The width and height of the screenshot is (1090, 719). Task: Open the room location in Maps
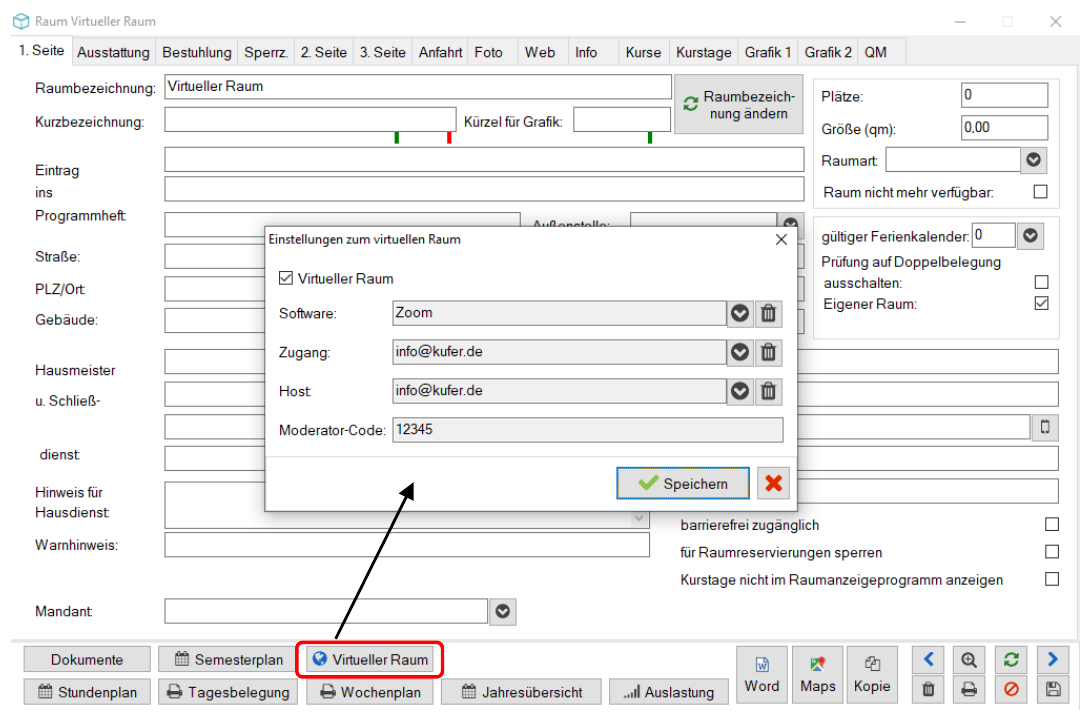(x=818, y=672)
